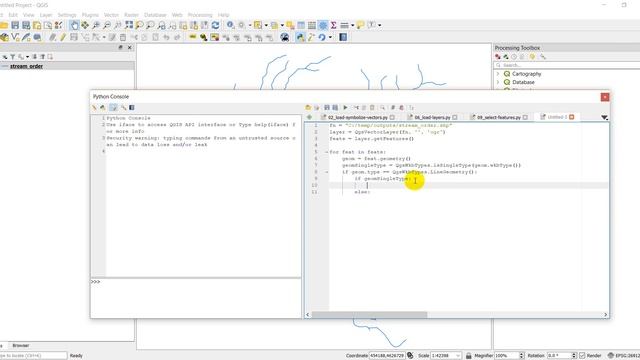Viewport: 640px width, 360px height.
Task: Select the Pan Map hand tool
Action: point(74,25)
